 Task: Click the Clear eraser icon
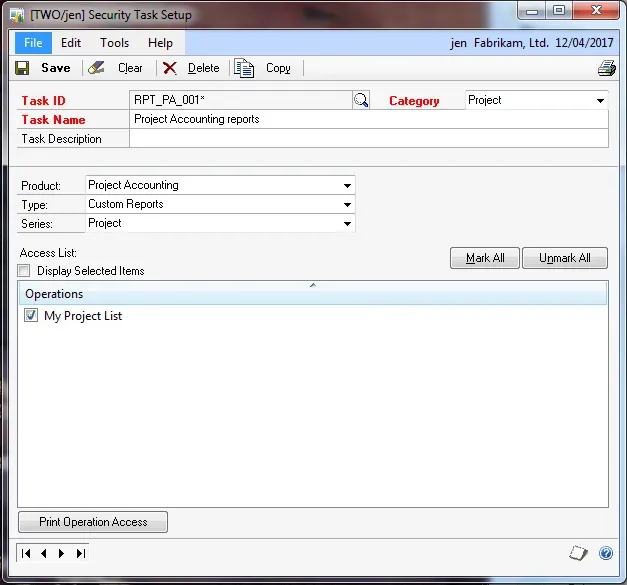click(x=97, y=68)
